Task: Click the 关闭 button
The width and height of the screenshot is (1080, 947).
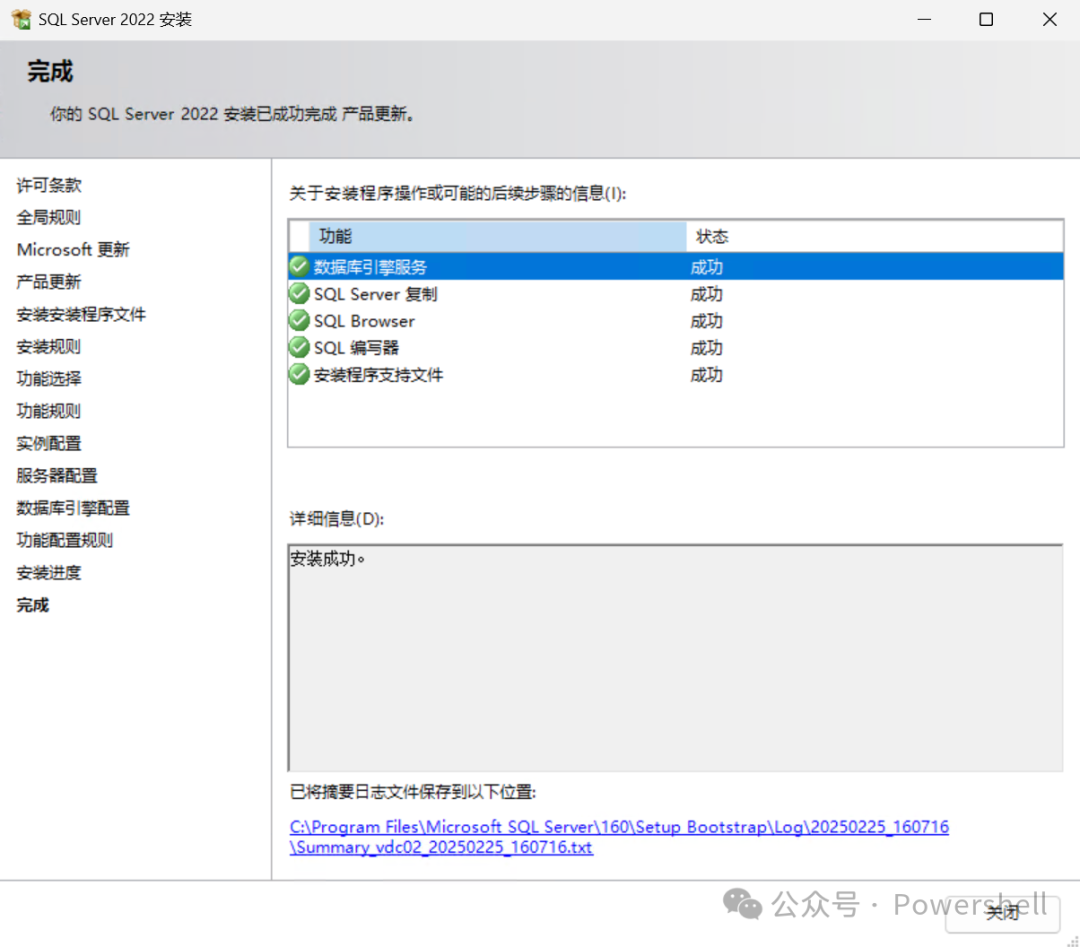Action: [1002, 913]
